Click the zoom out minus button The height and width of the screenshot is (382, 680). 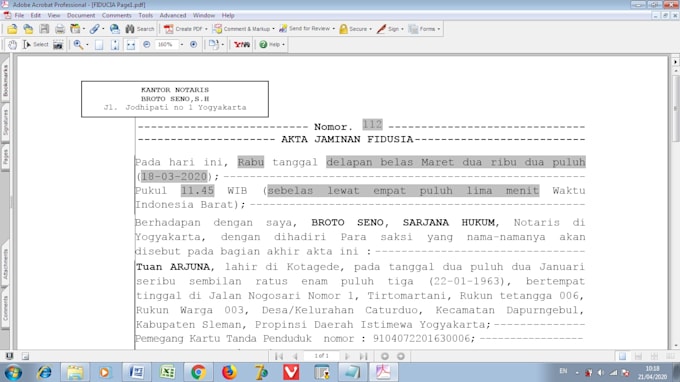click(147, 45)
